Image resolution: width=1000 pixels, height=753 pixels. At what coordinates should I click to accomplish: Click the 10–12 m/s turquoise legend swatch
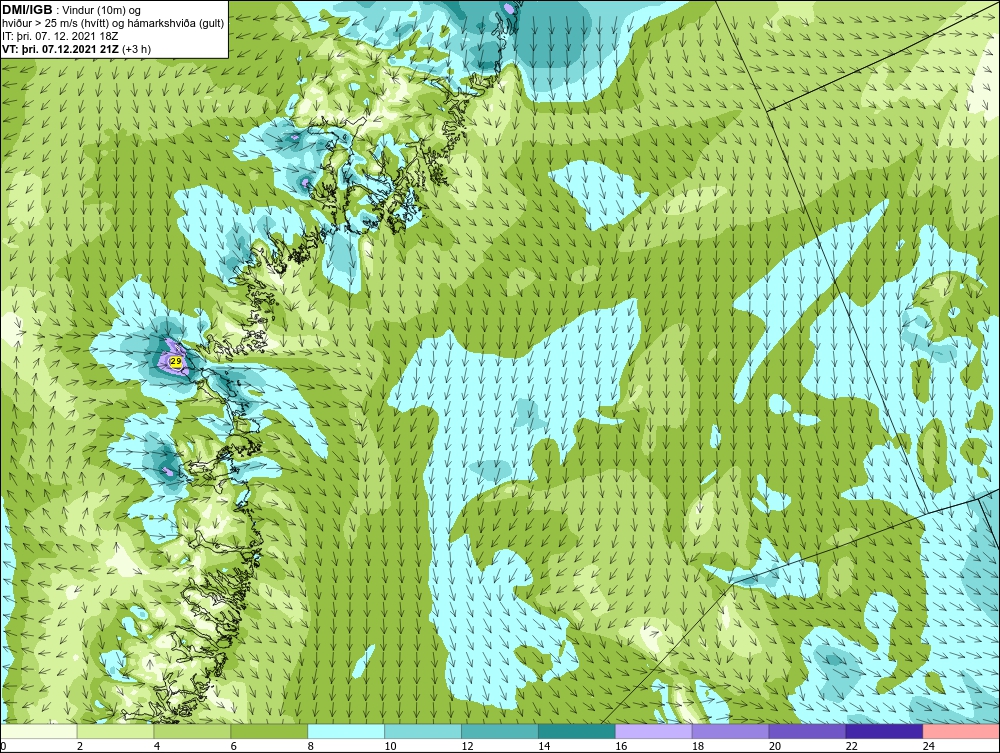point(423,731)
